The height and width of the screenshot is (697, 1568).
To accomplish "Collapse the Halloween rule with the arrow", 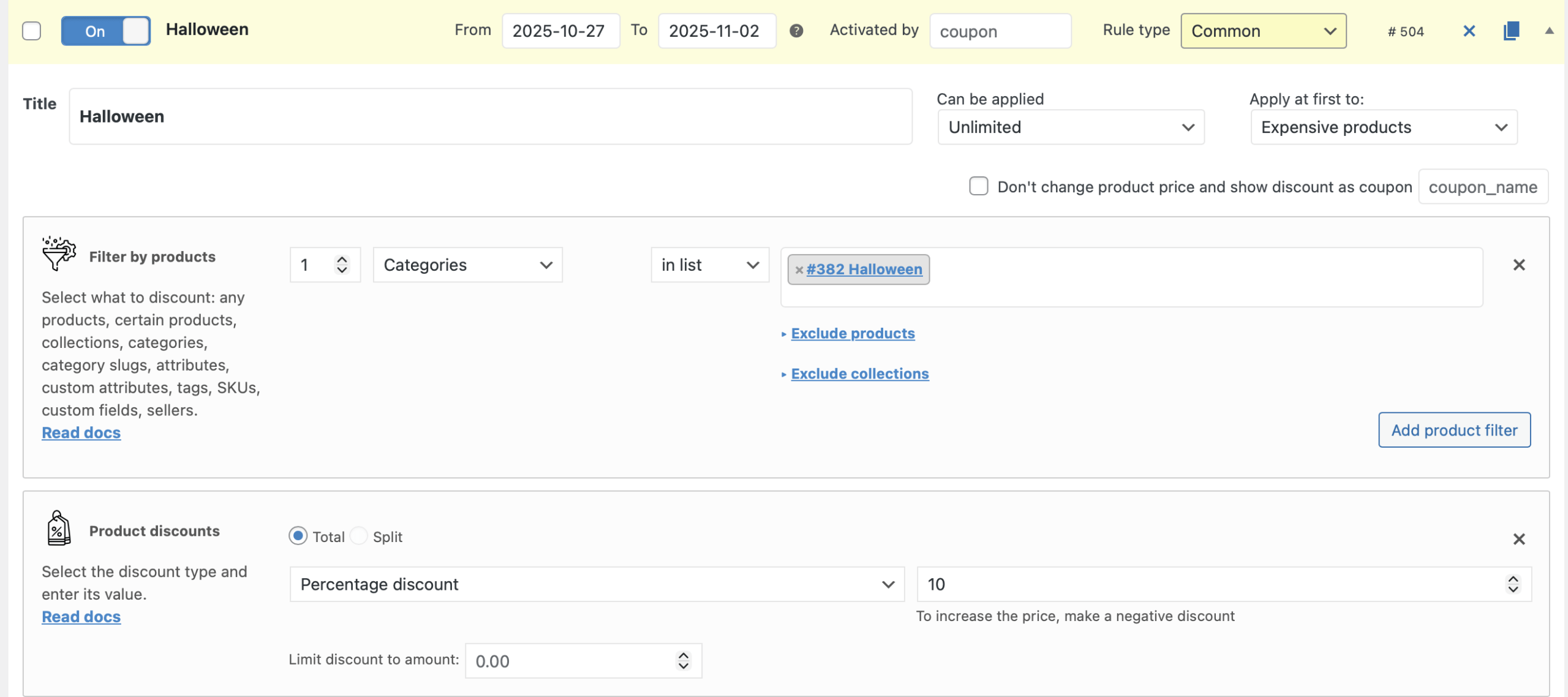I will point(1549,31).
